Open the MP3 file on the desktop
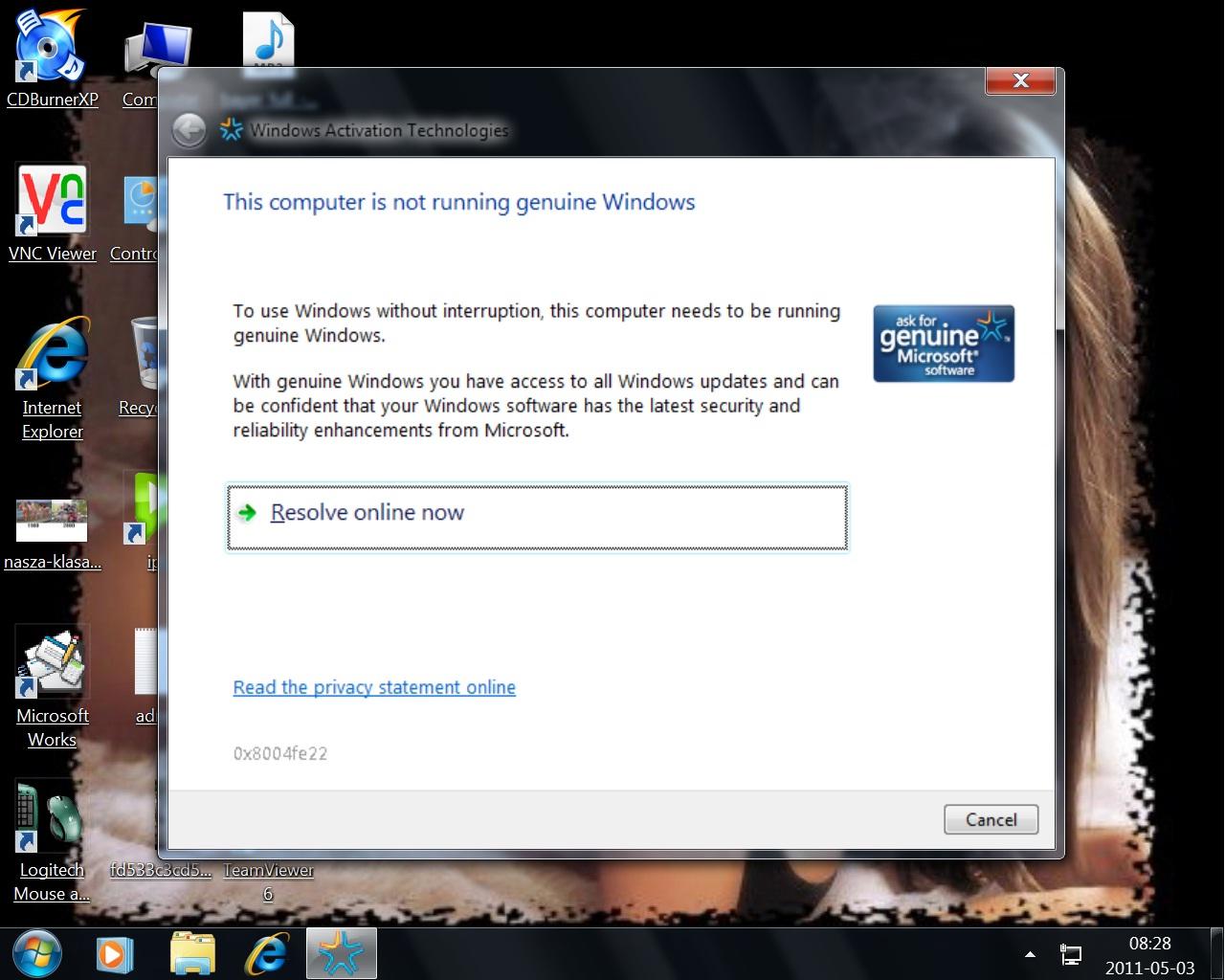The width and height of the screenshot is (1225, 980). [268, 40]
